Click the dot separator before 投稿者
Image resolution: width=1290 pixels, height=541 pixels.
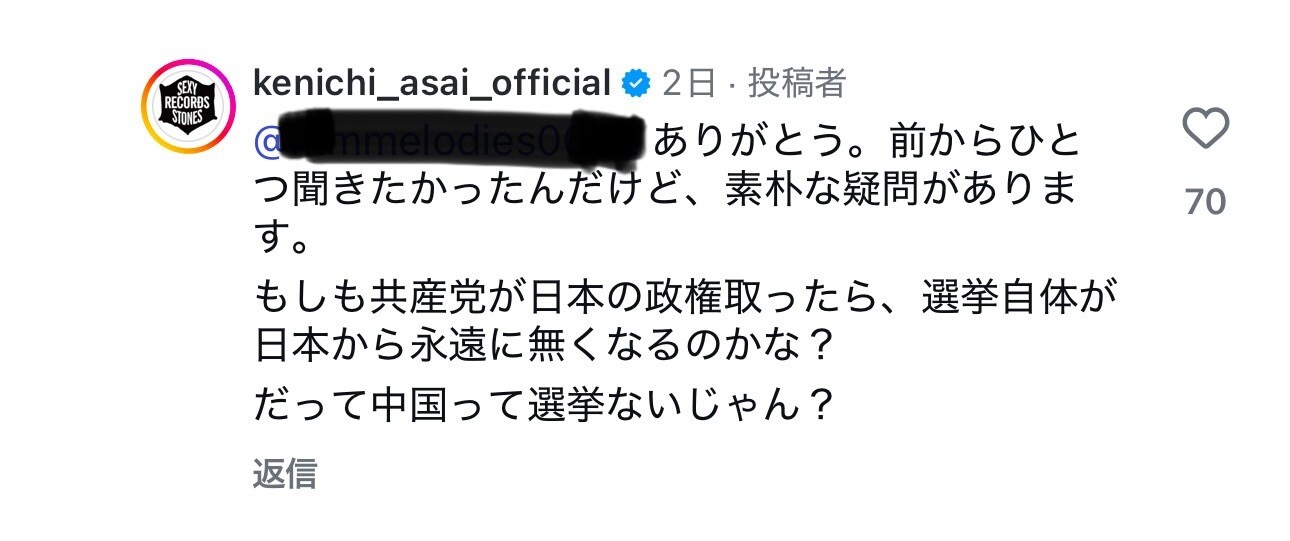pos(733,86)
